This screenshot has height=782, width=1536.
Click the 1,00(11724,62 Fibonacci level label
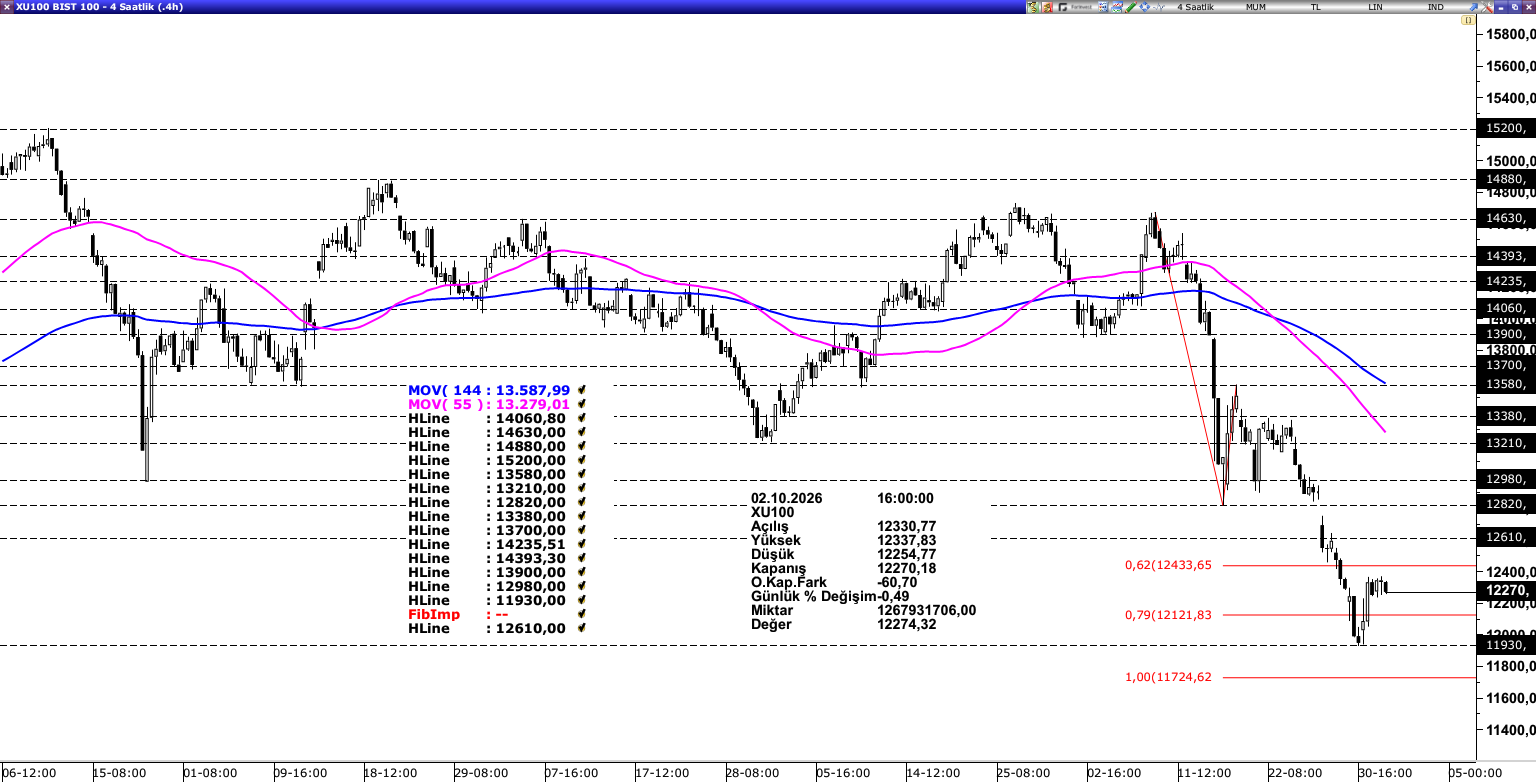pyautogui.click(x=1168, y=677)
